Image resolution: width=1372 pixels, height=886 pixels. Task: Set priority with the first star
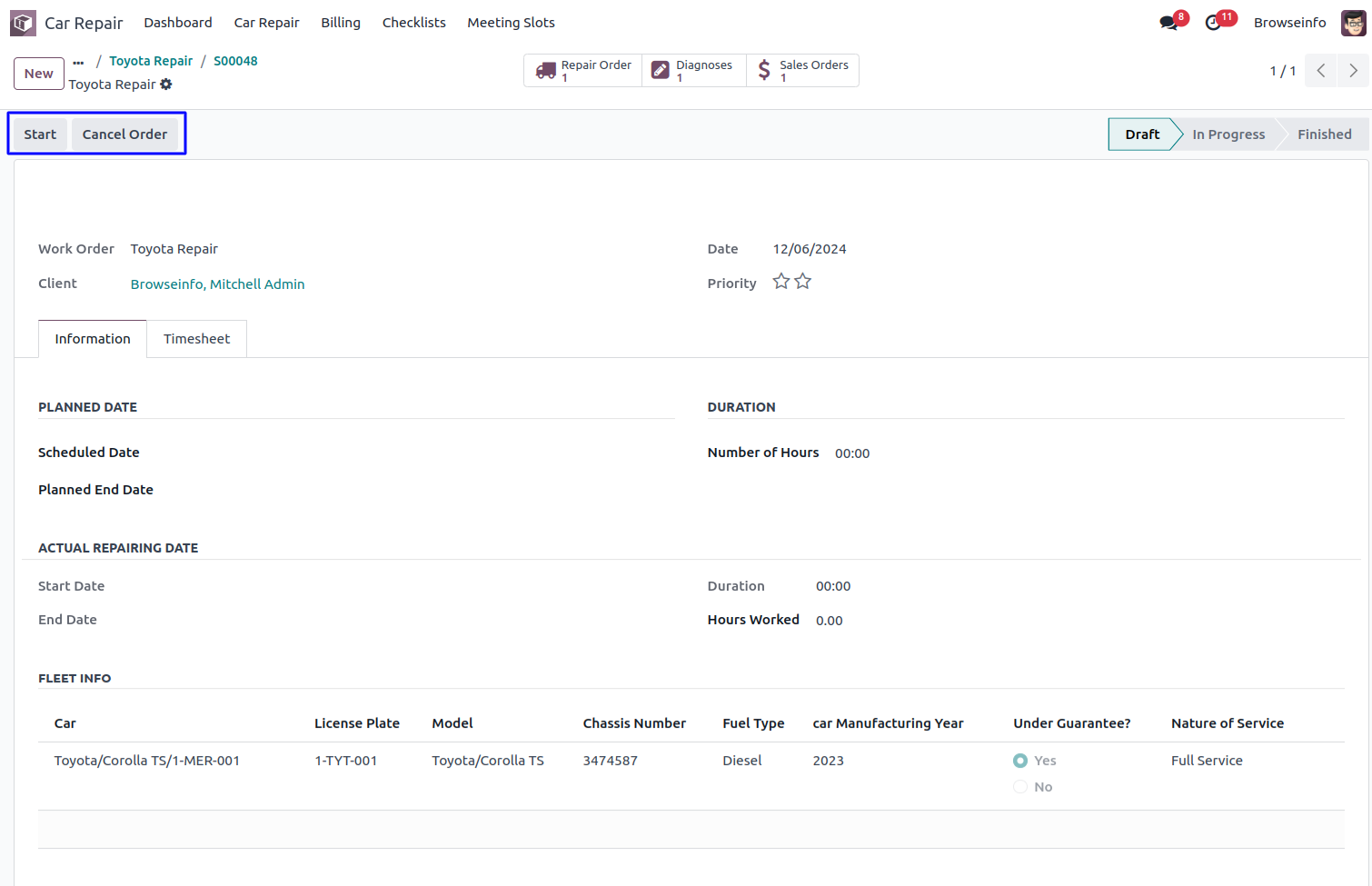tap(780, 282)
